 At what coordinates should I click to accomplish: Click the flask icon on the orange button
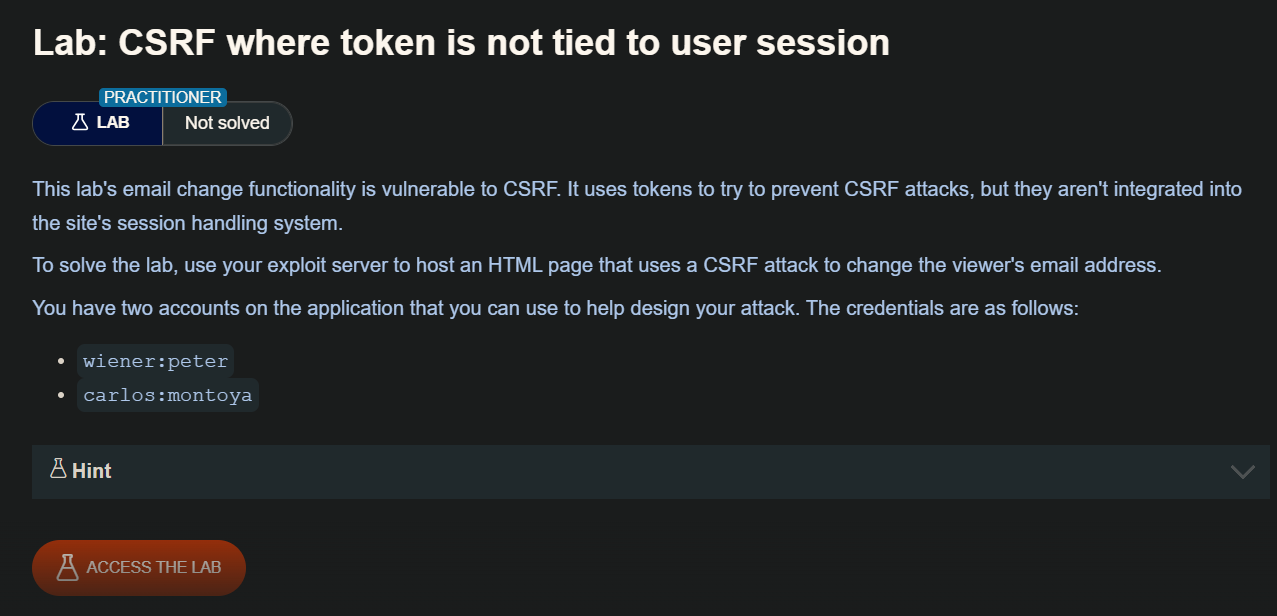67,567
